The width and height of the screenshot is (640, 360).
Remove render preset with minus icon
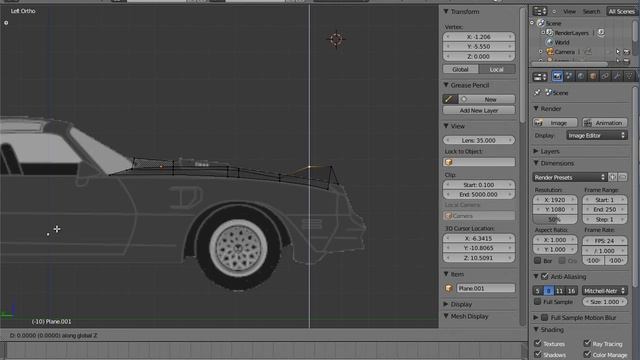[x=622, y=177]
